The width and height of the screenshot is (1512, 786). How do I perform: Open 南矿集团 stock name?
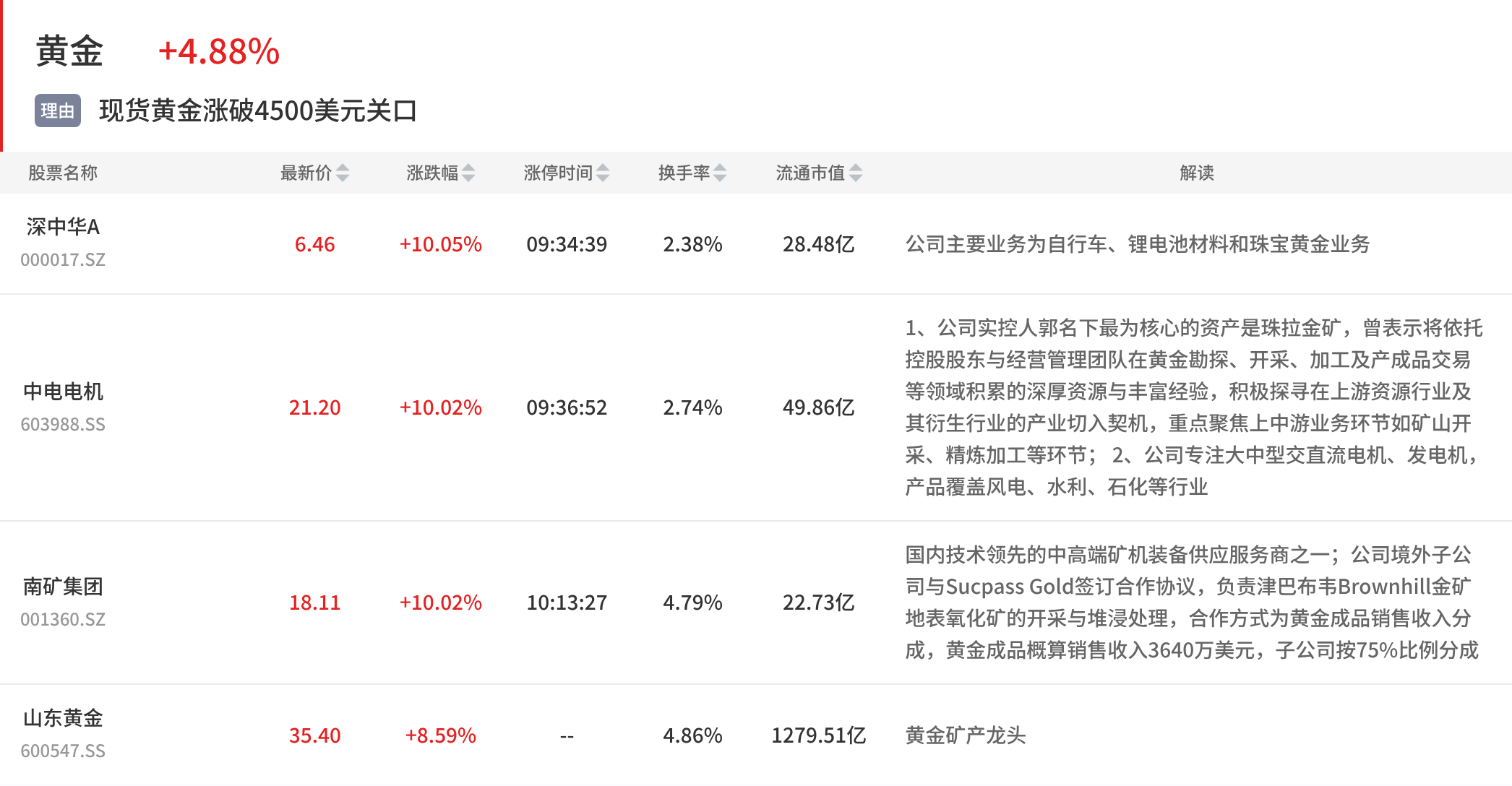[x=63, y=587]
